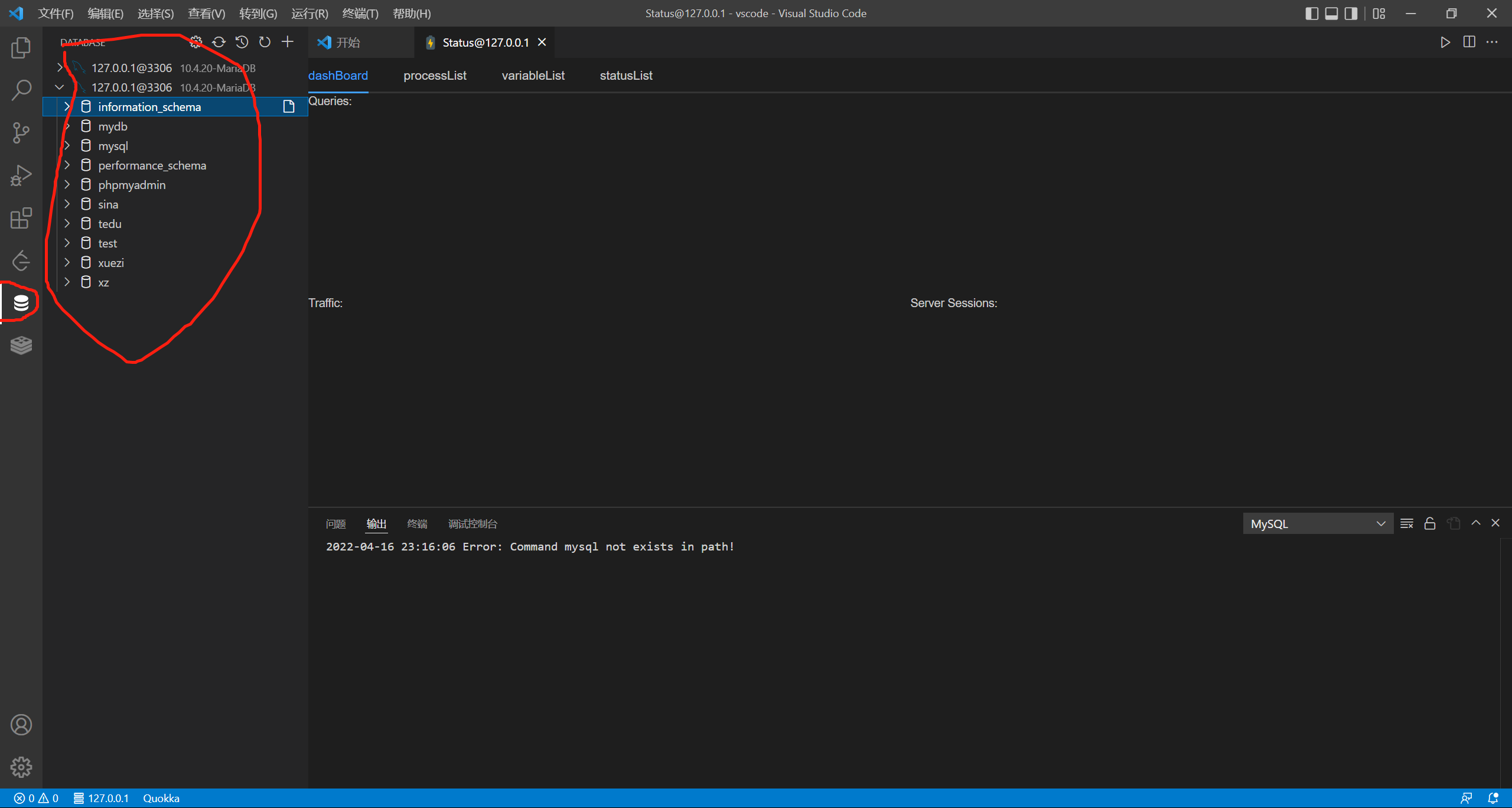
Task: Collapse the 127.0.0.1@3306 connection
Action: tap(59, 87)
